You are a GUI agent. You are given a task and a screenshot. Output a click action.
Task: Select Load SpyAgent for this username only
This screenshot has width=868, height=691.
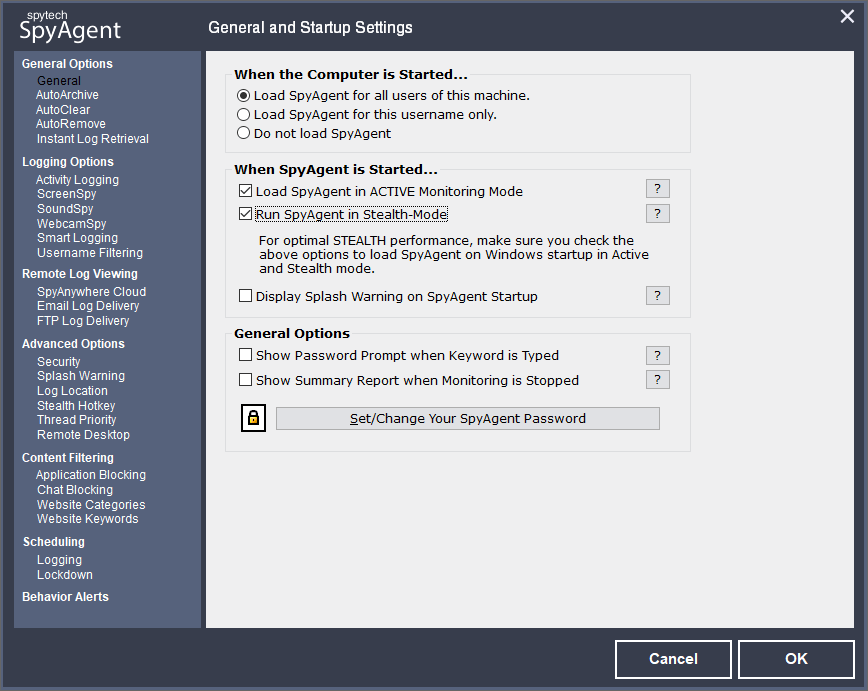pos(367,115)
